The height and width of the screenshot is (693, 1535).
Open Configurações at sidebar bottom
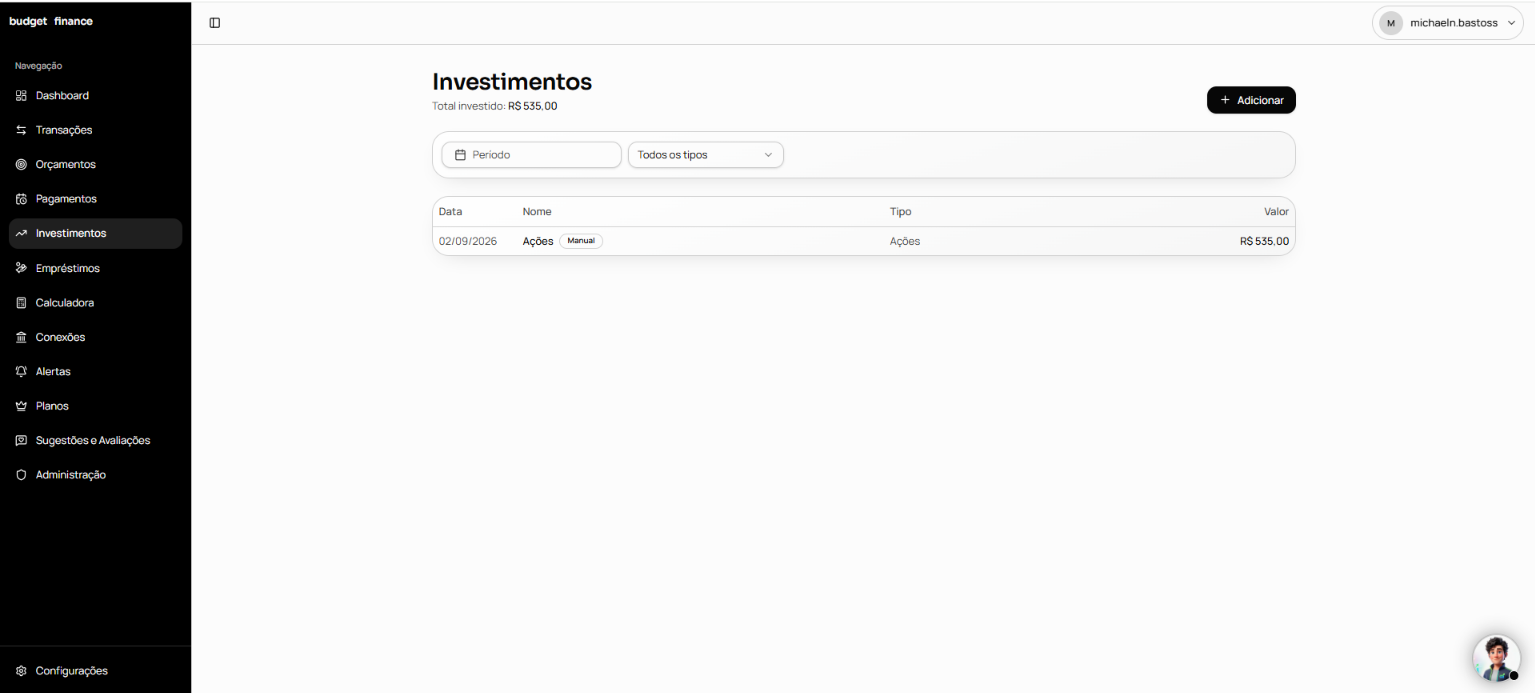[x=96, y=671]
